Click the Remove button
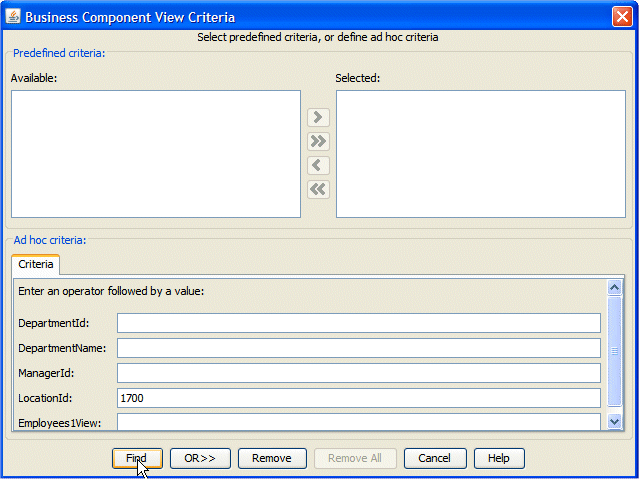 272,458
